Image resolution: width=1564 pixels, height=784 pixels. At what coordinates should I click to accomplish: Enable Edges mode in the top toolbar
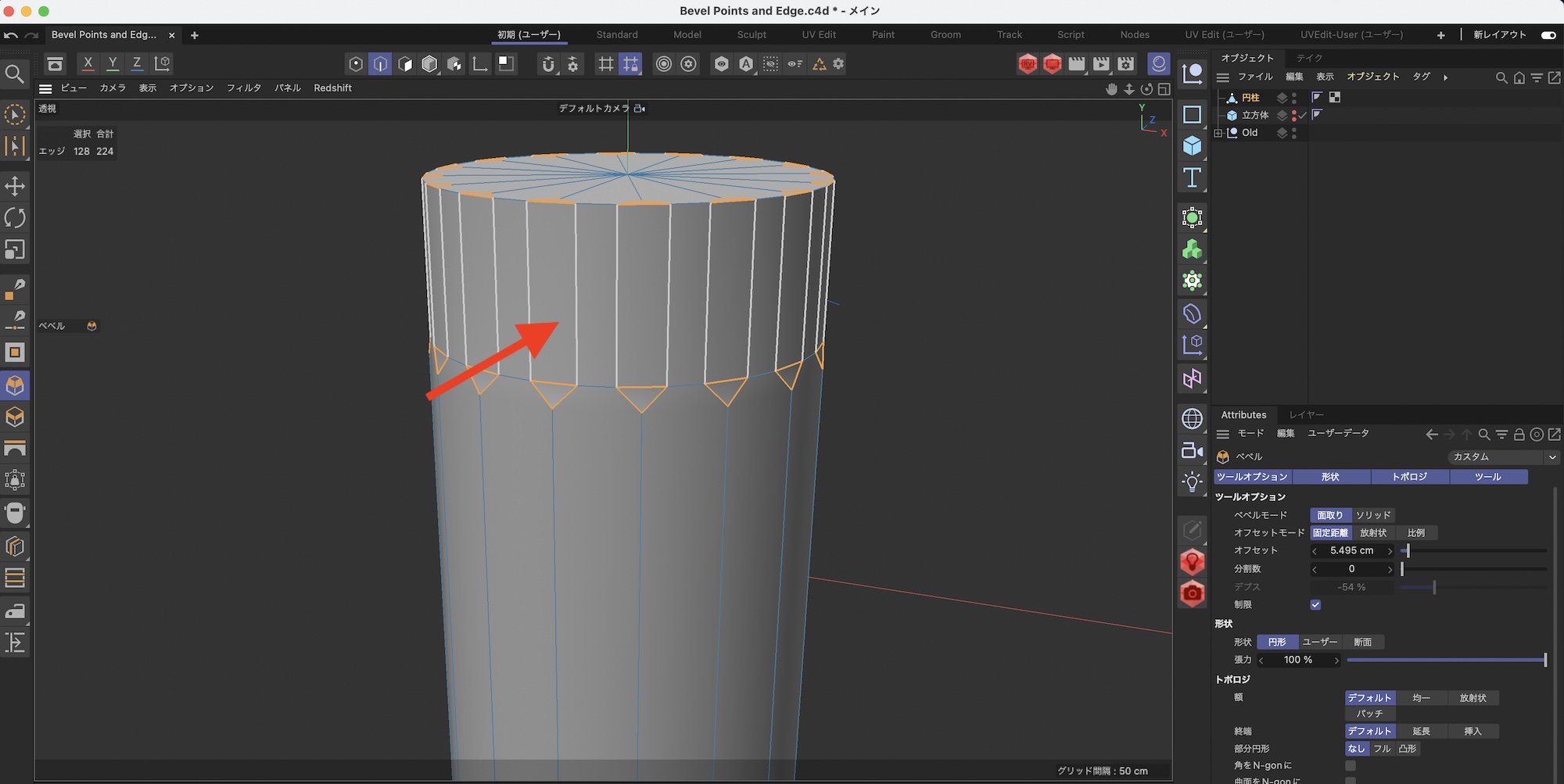380,64
